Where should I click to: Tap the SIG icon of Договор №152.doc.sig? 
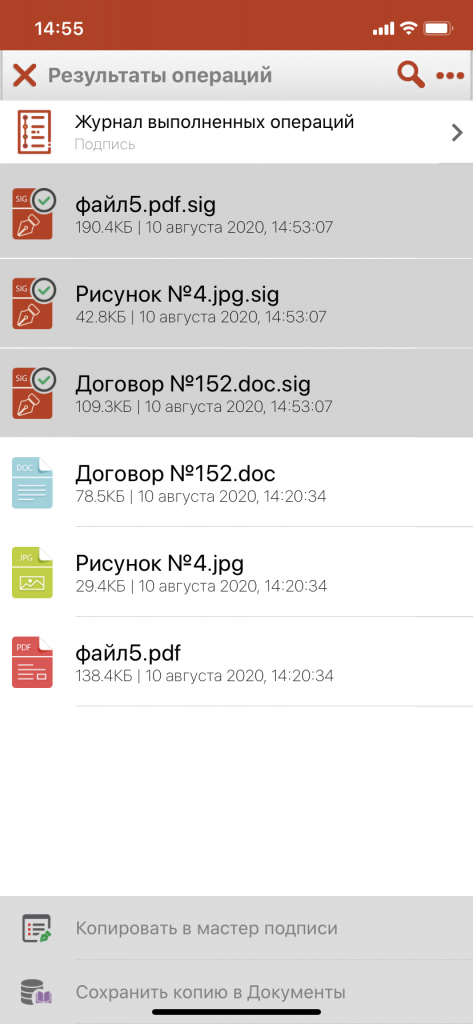[x=34, y=393]
